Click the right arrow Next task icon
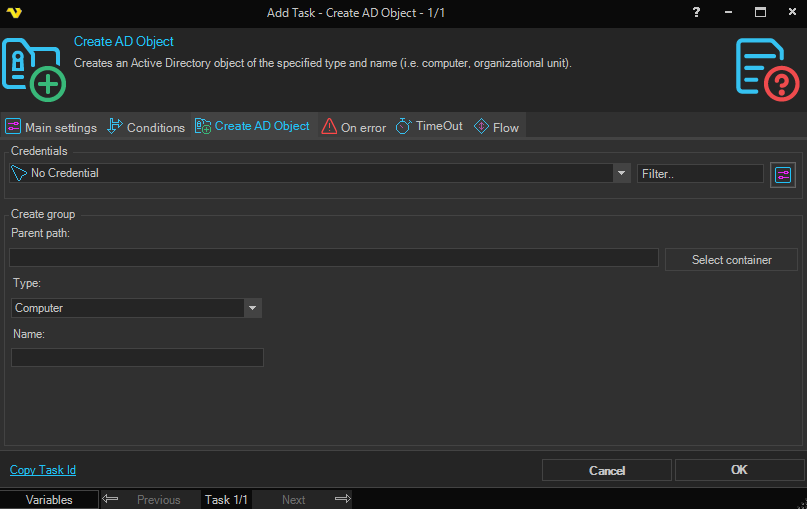This screenshot has width=807, height=509. pyautogui.click(x=342, y=499)
